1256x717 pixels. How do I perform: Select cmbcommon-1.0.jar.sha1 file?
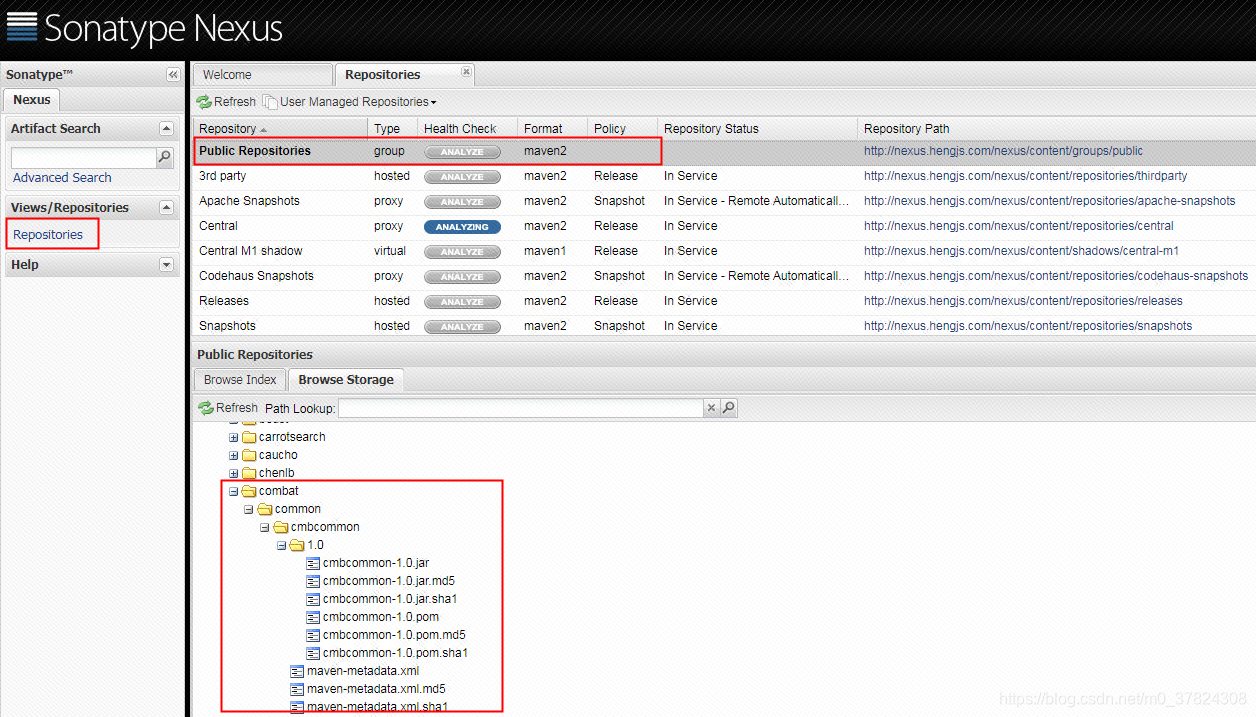390,599
